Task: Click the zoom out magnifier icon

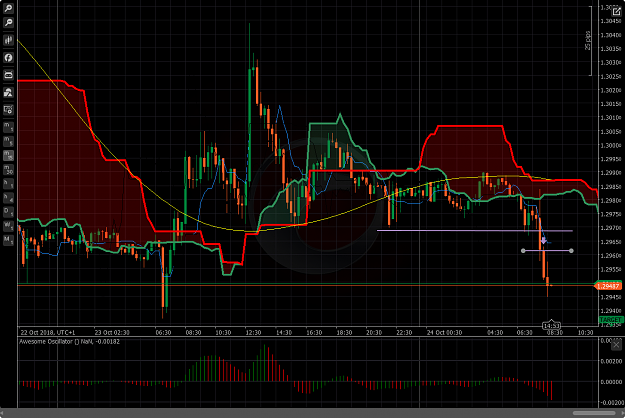Action: click(x=8, y=23)
